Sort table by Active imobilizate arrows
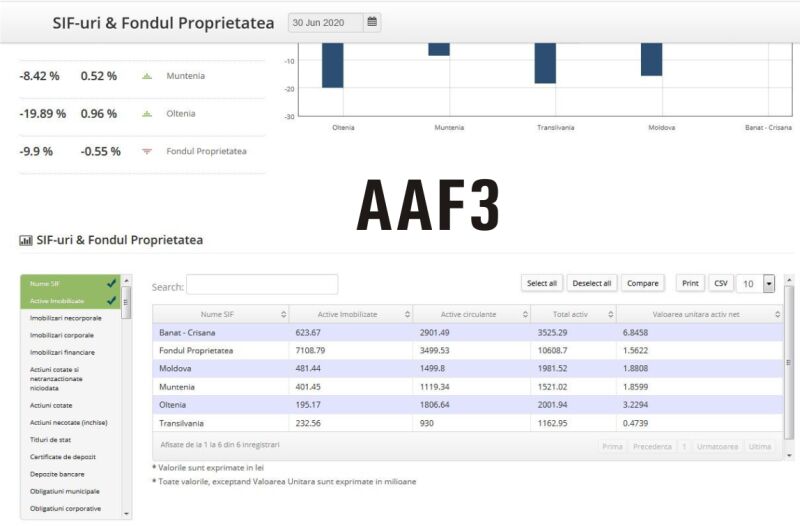This screenshot has height=526, width=800. pos(407,315)
